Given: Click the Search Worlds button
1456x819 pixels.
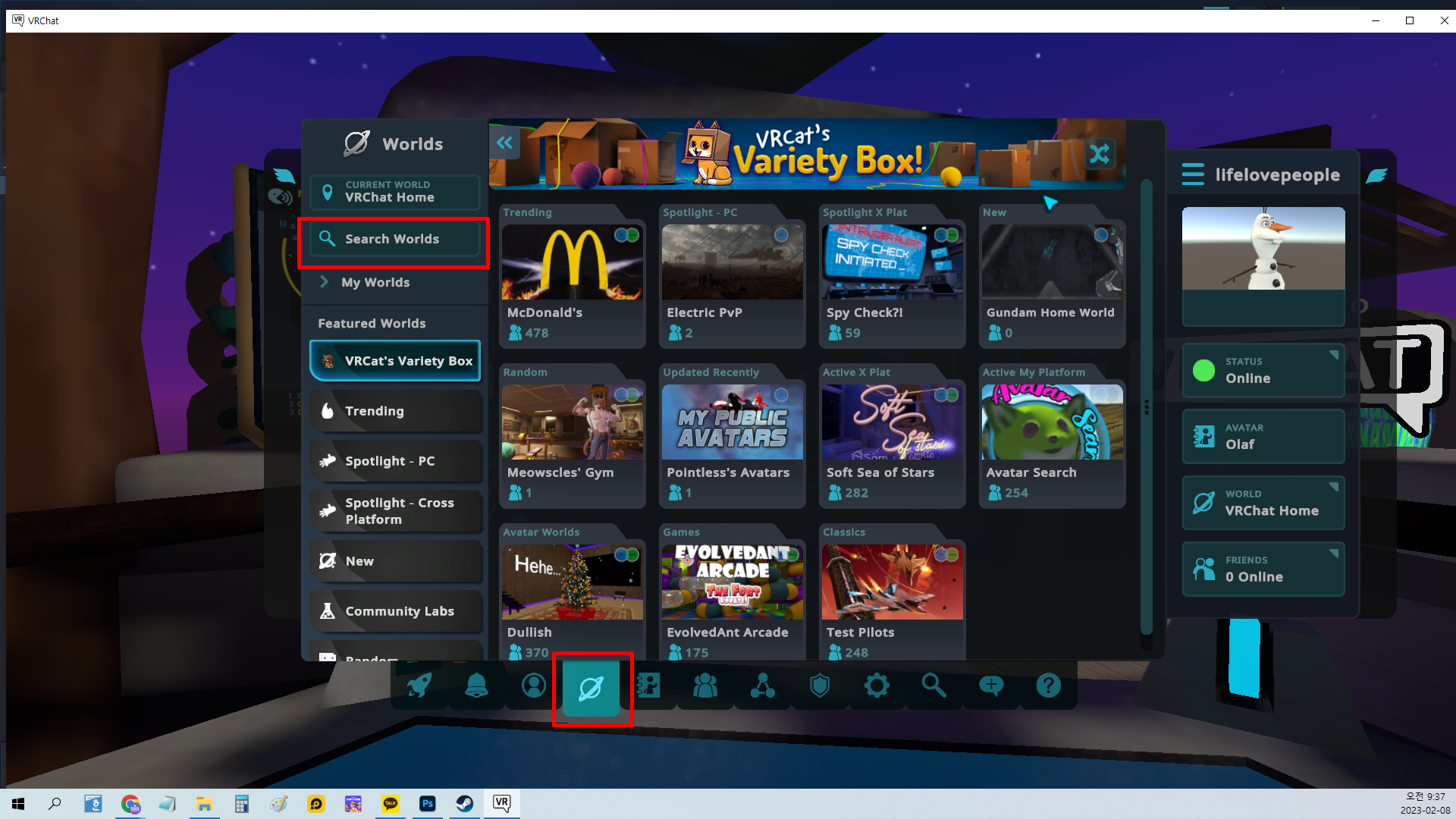Looking at the screenshot, I should tap(395, 239).
